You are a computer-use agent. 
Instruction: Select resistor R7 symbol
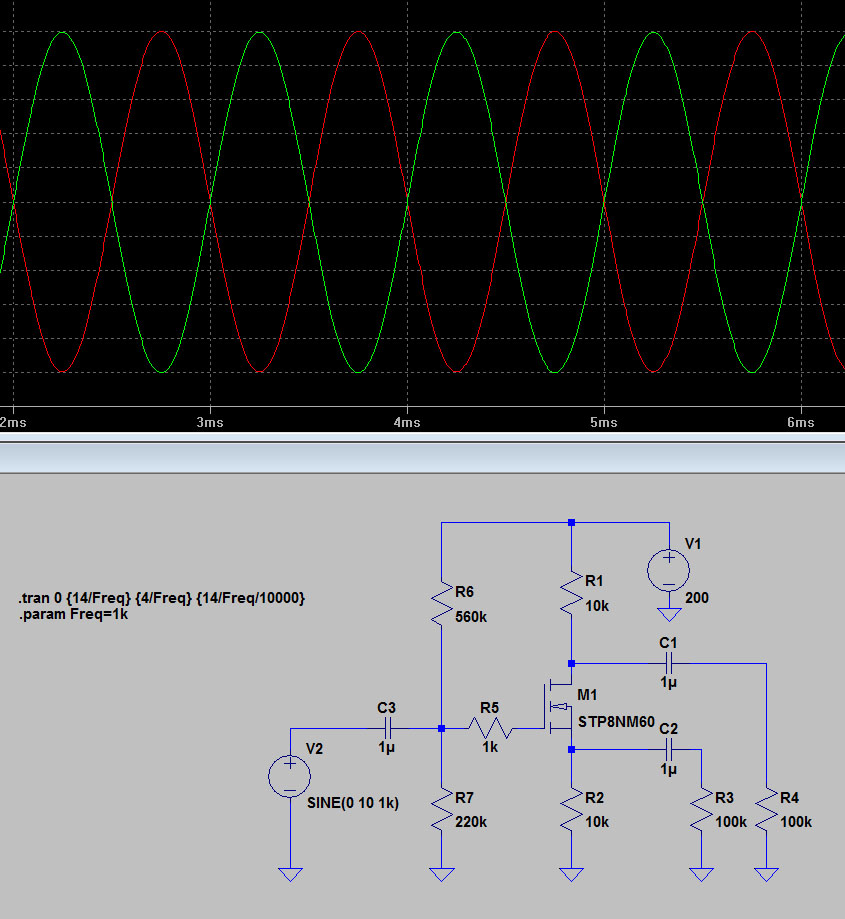(x=442, y=809)
